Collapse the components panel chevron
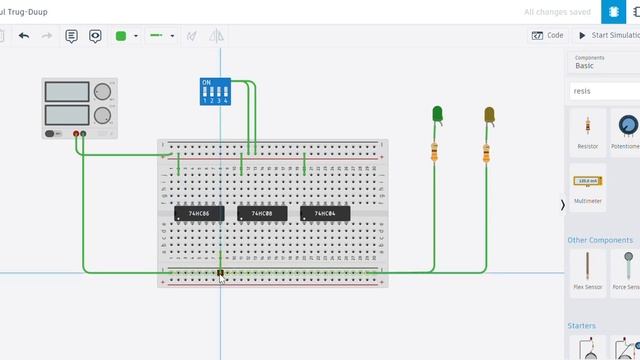Viewport: 640px width, 360px height. (x=563, y=205)
